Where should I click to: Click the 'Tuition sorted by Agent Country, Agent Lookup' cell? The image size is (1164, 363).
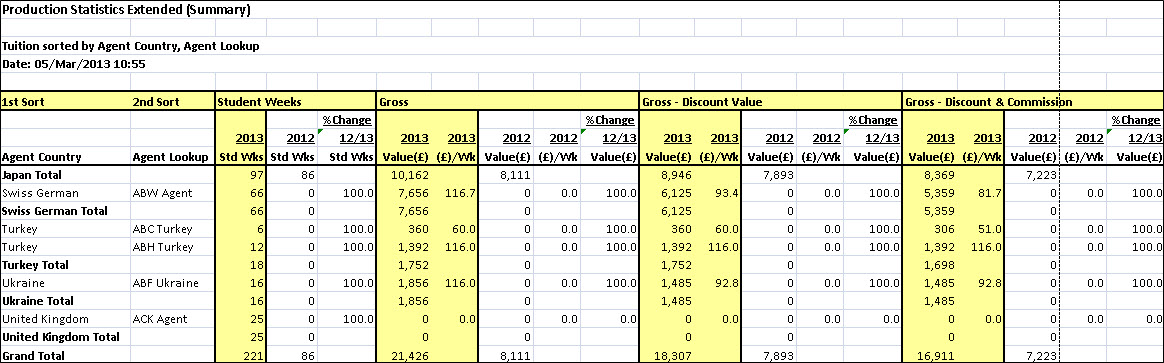[130, 46]
